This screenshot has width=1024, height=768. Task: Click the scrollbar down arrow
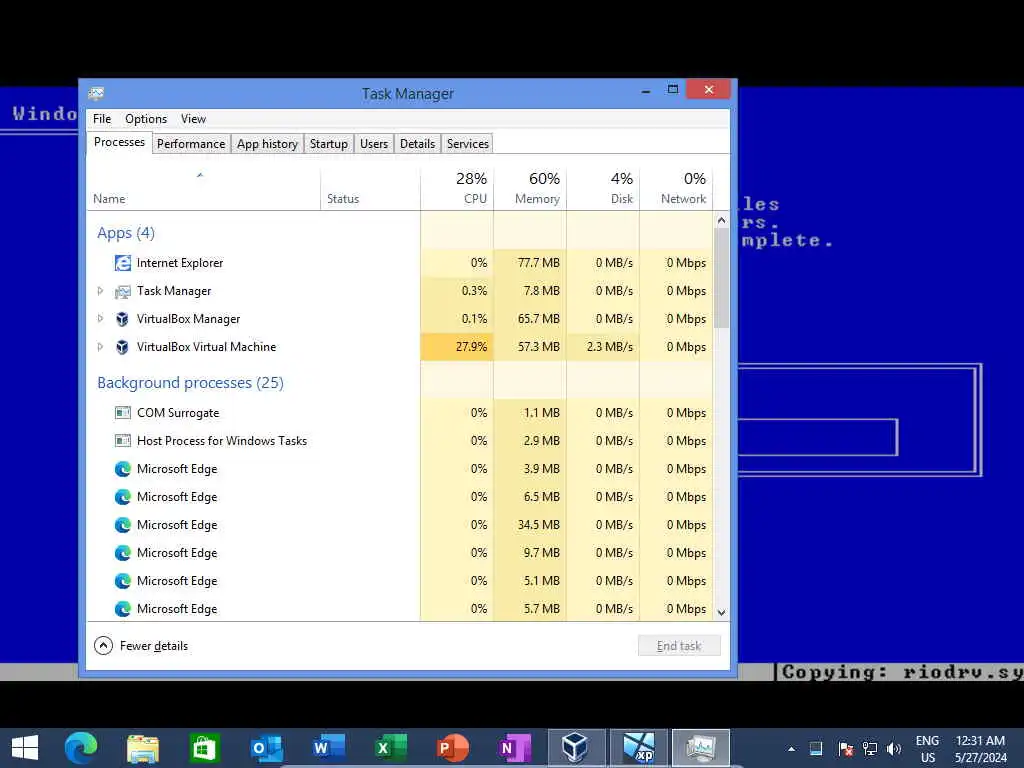721,613
